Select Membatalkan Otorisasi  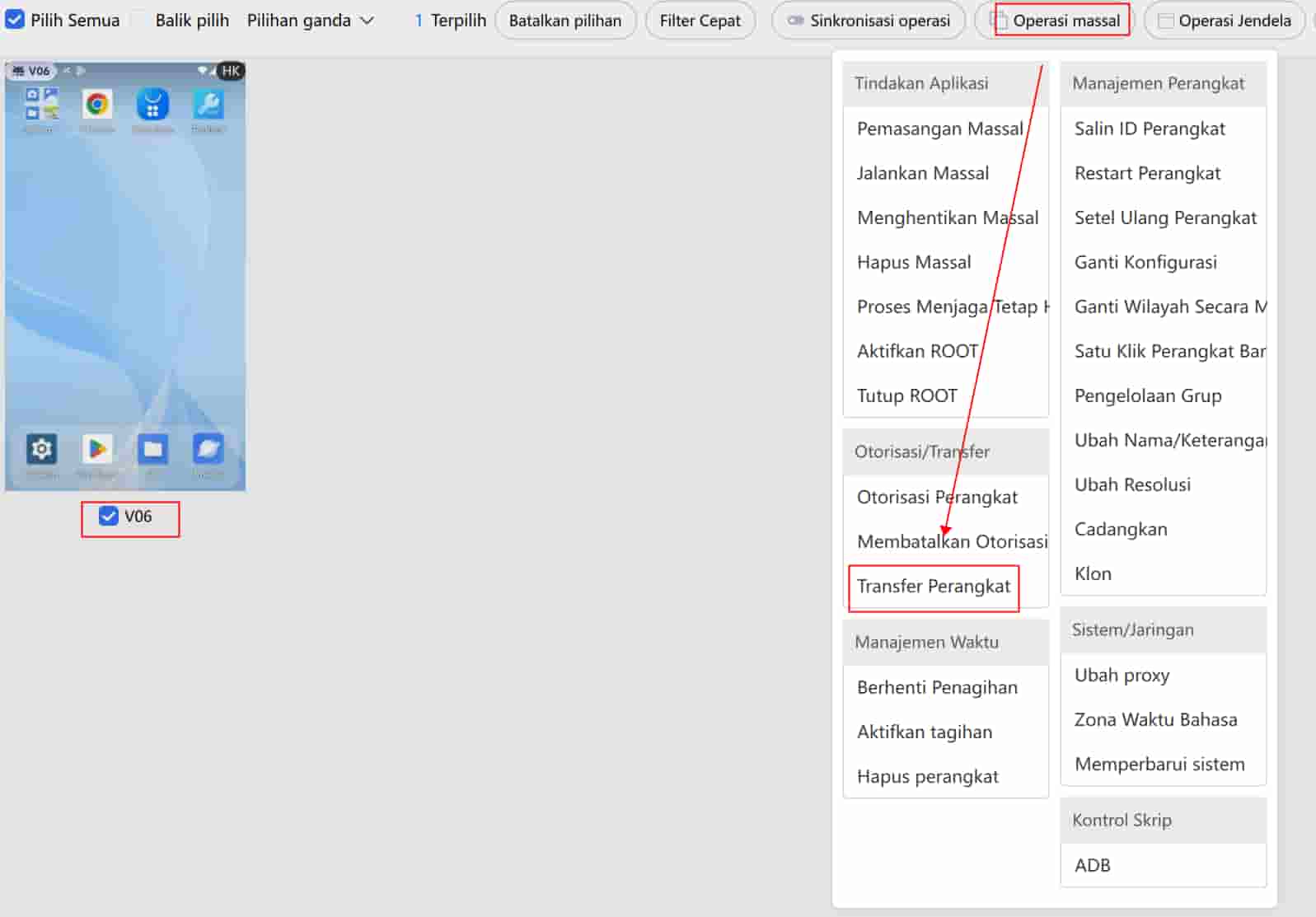coord(946,541)
